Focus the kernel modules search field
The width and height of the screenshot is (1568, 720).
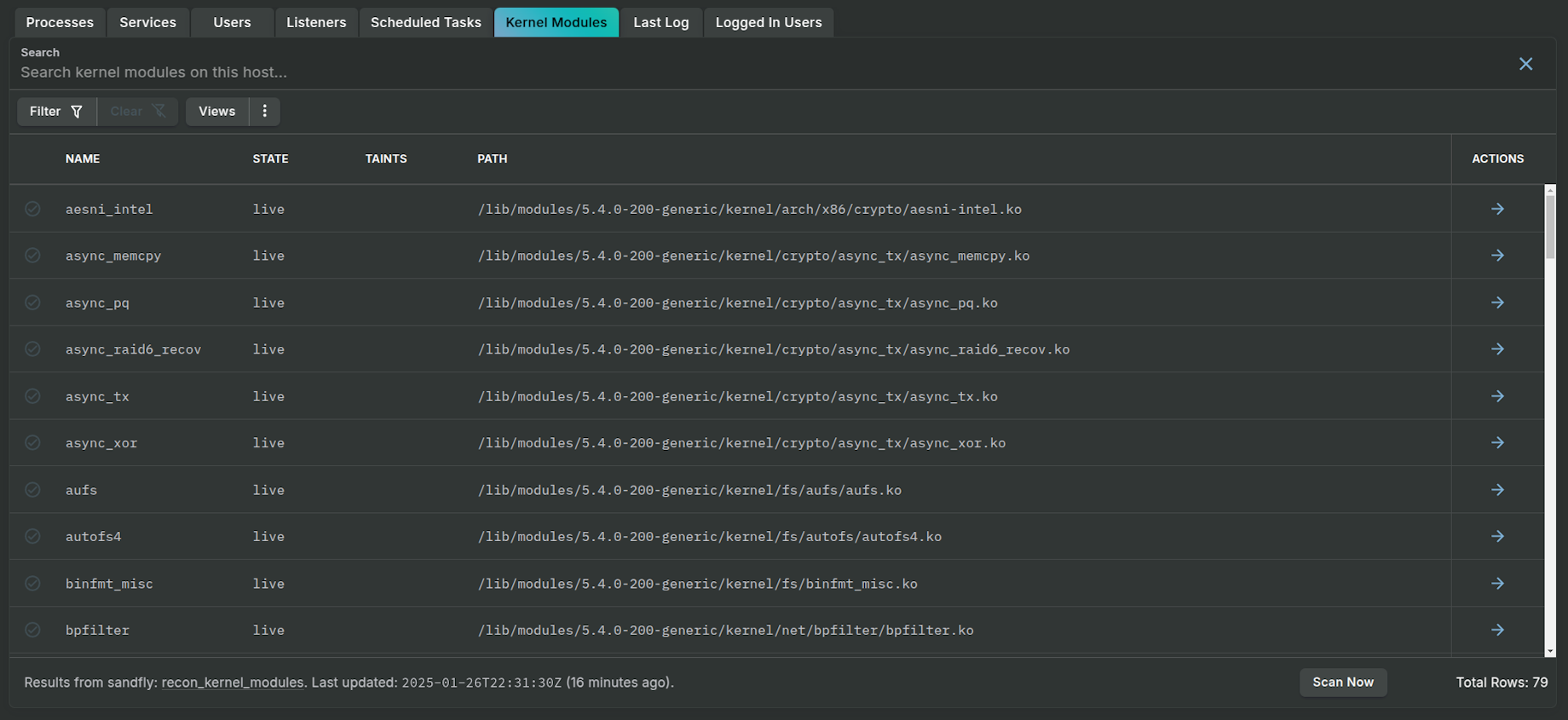(758, 72)
